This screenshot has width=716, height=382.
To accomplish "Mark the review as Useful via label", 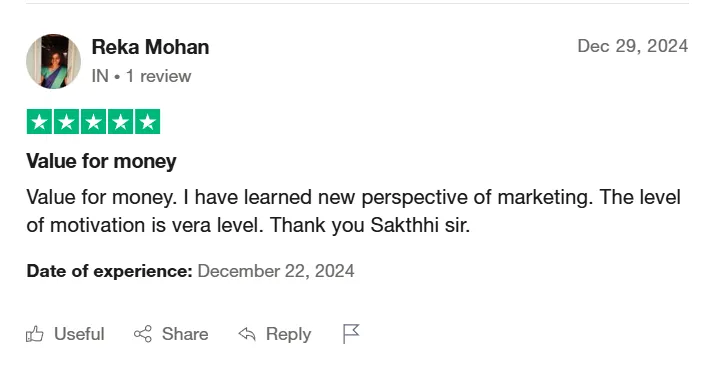I will point(79,334).
